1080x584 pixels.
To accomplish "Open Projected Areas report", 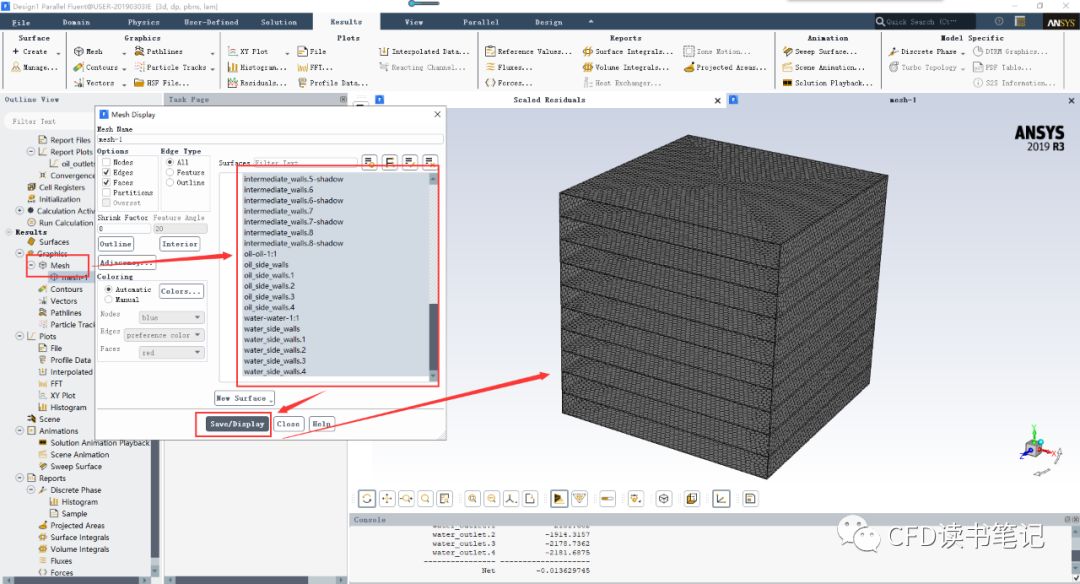I will pos(725,67).
